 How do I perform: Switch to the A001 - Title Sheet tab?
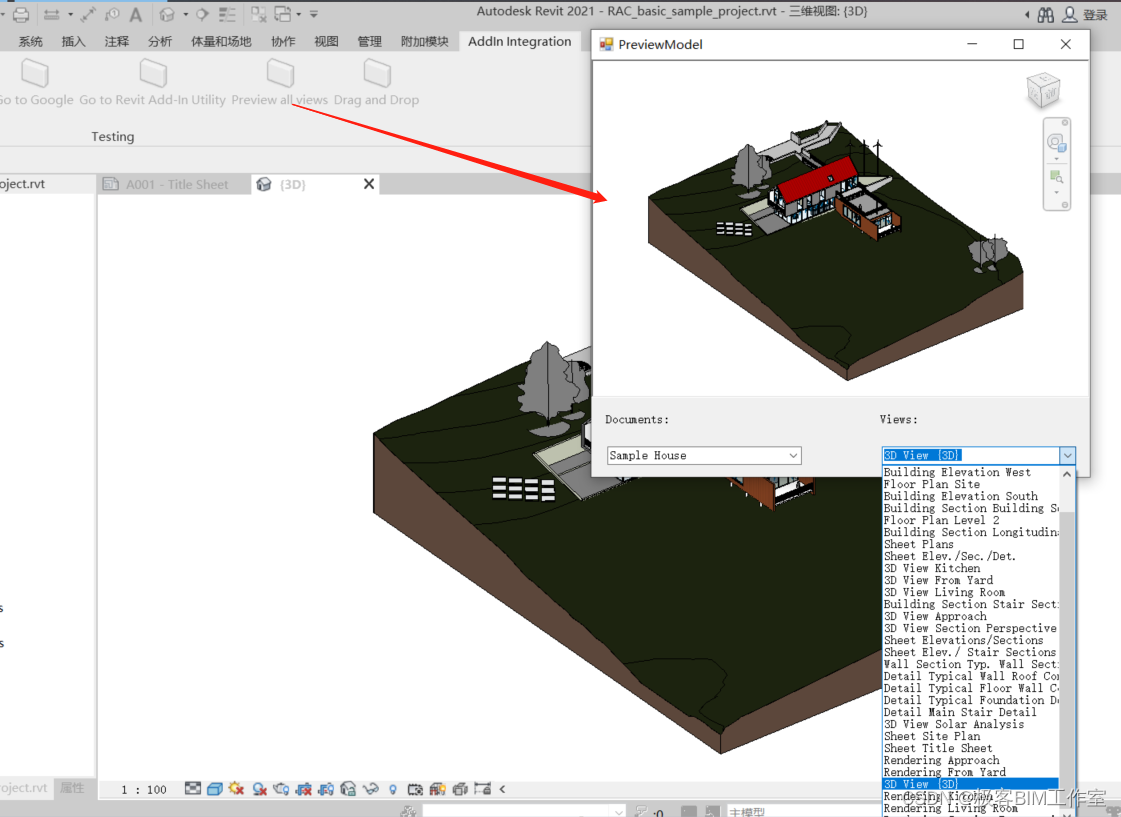tap(175, 184)
